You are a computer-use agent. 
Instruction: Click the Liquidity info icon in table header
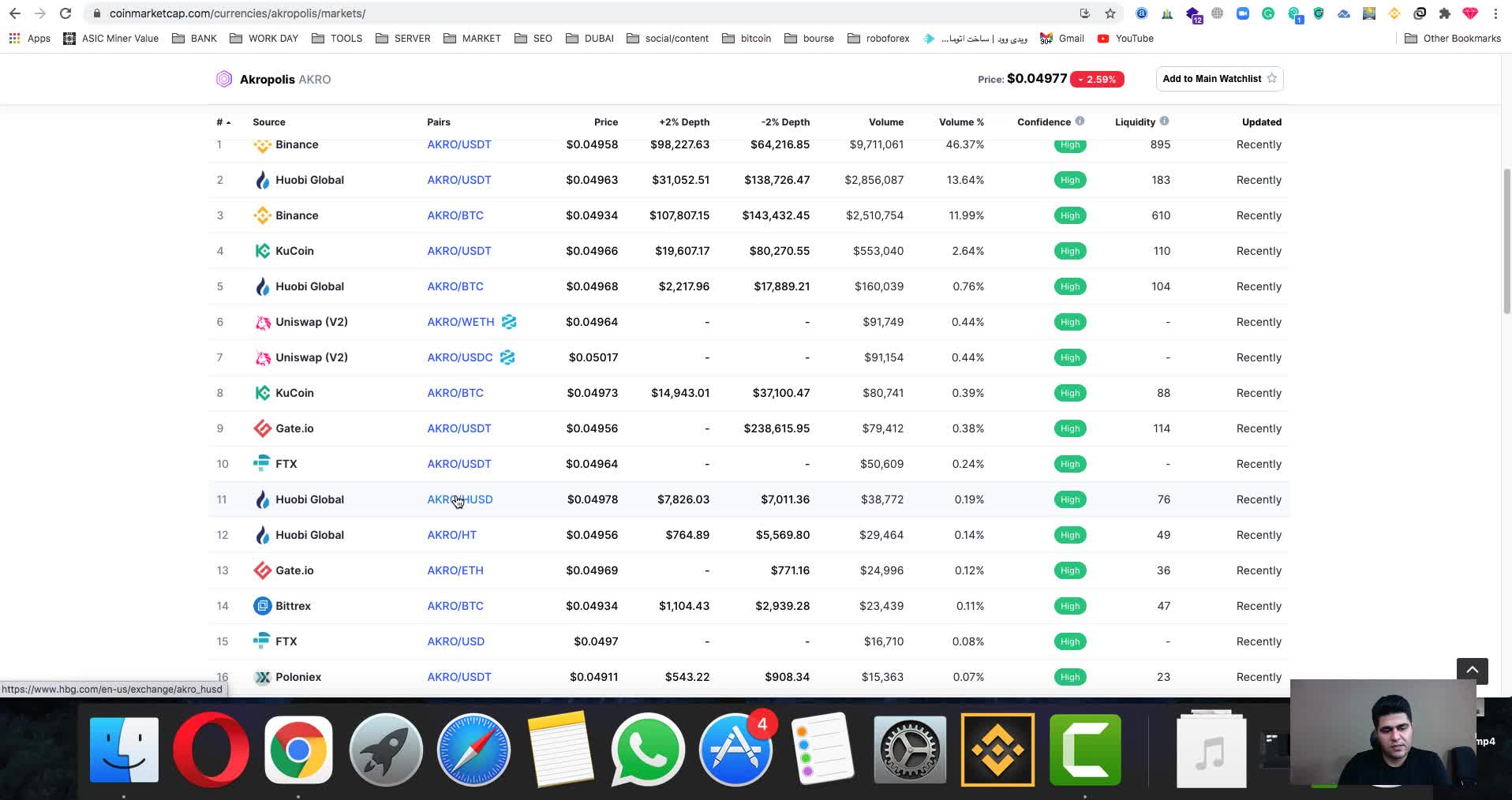[1164, 121]
